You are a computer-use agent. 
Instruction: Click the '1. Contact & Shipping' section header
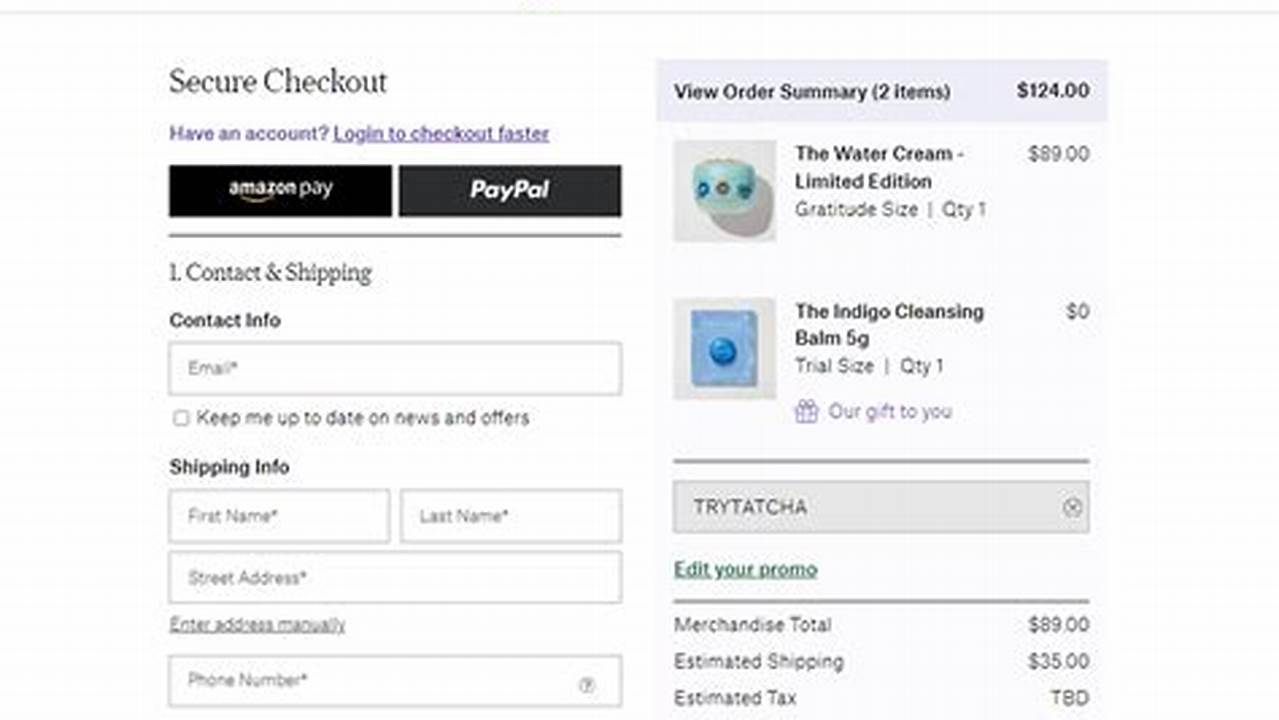(270, 273)
